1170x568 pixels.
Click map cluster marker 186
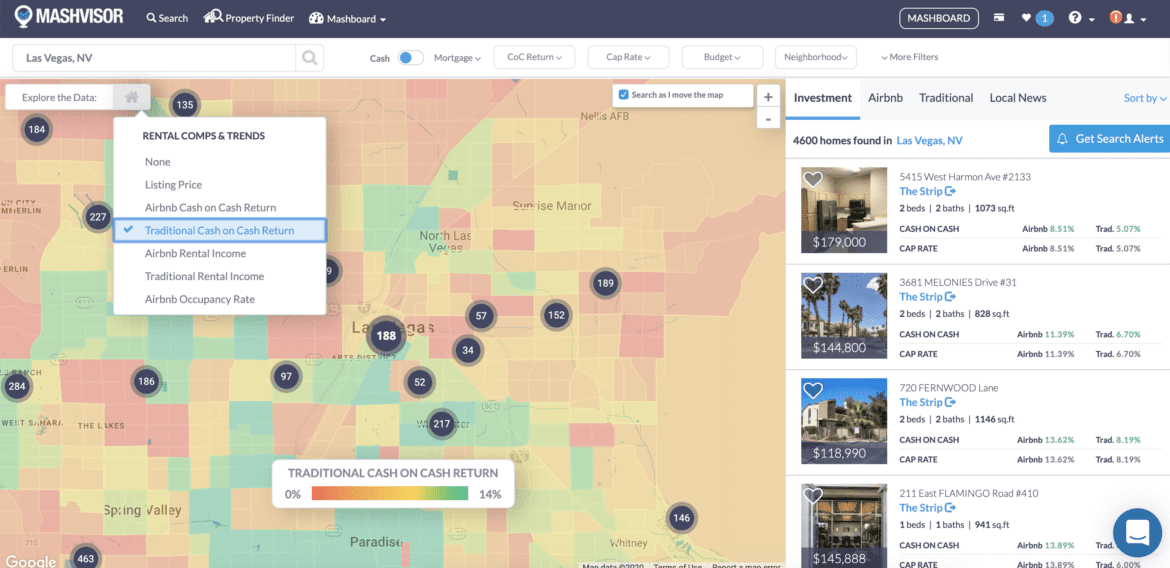pyautogui.click(x=146, y=382)
